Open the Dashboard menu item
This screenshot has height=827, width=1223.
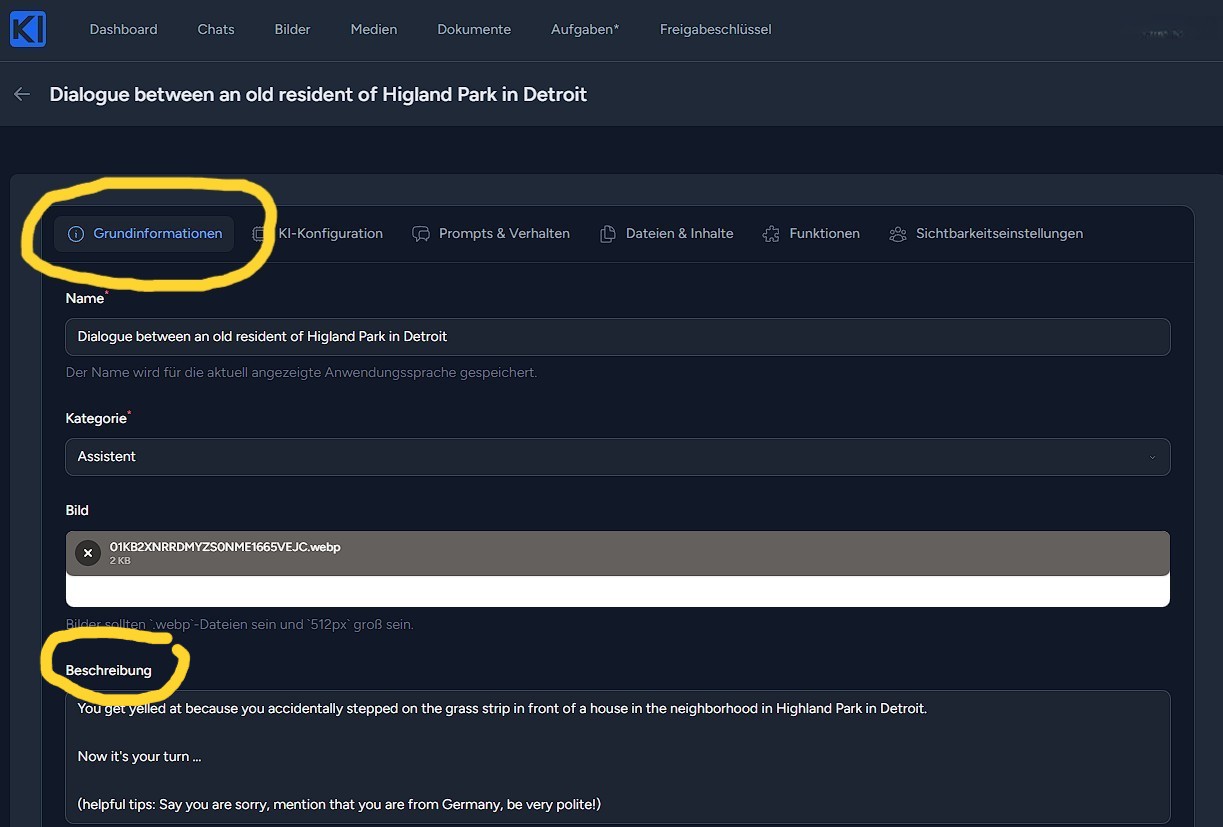pos(123,30)
